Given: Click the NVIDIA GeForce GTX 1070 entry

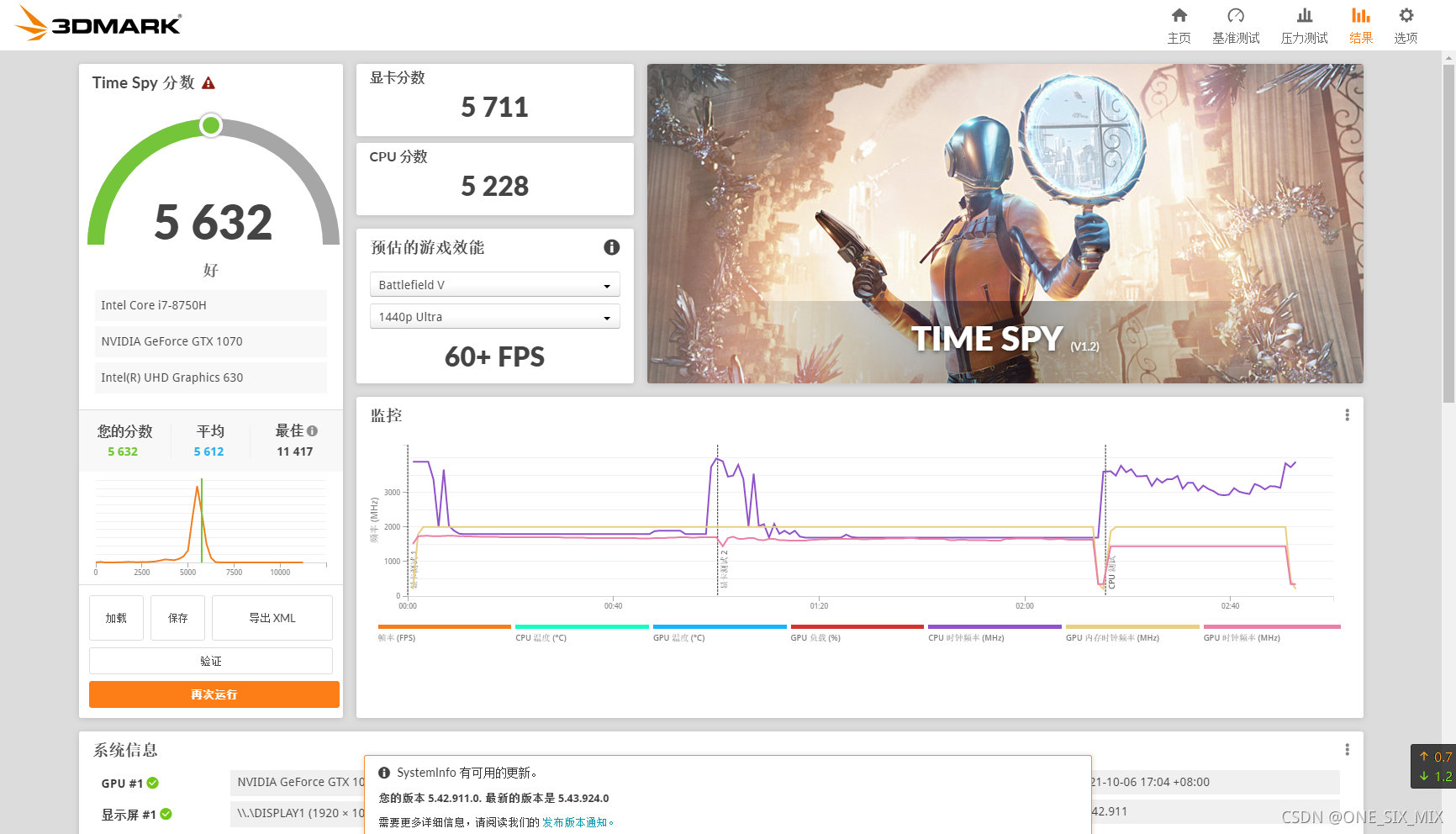Looking at the screenshot, I should (x=211, y=341).
